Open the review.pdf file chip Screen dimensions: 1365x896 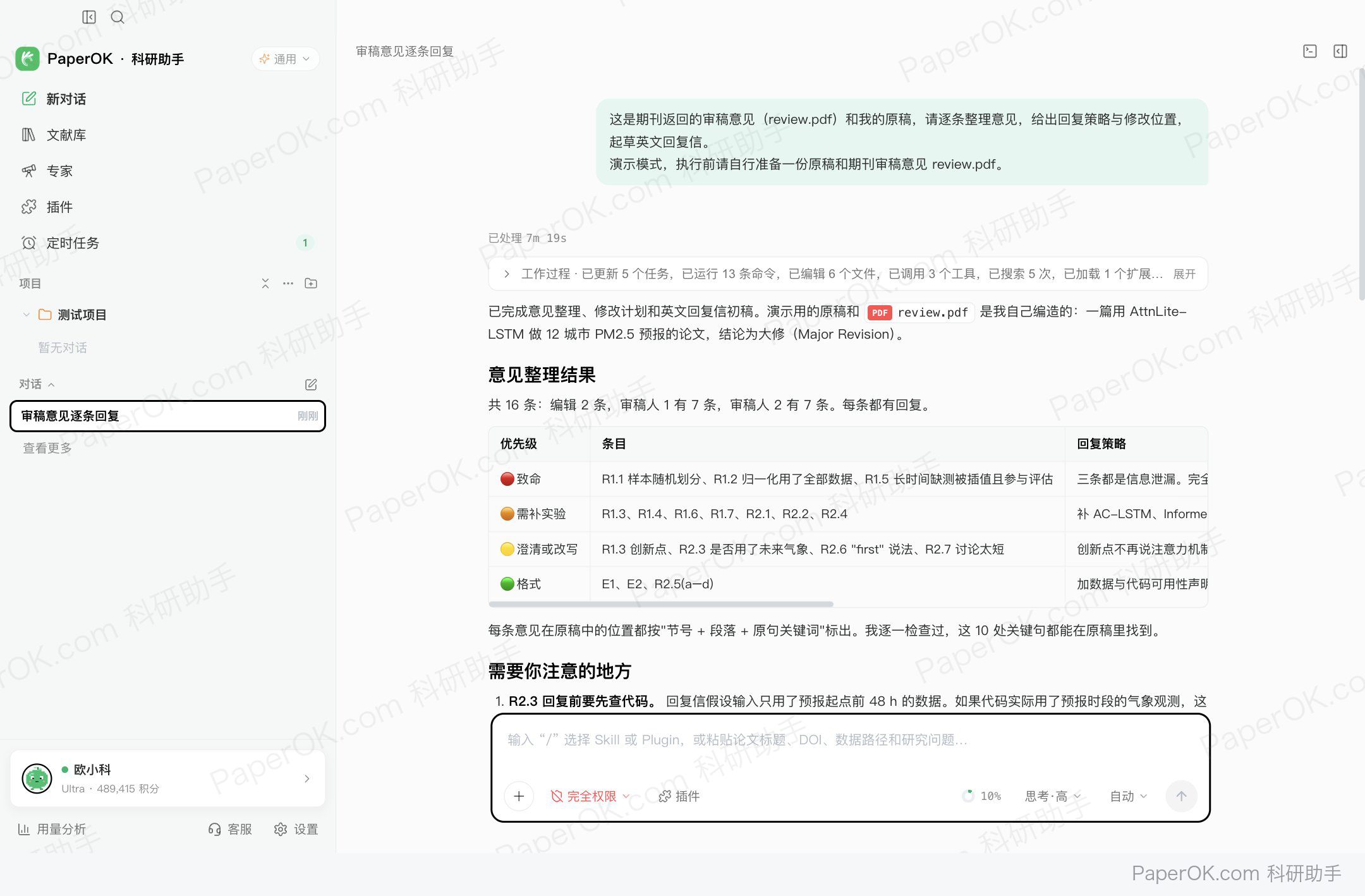(920, 312)
